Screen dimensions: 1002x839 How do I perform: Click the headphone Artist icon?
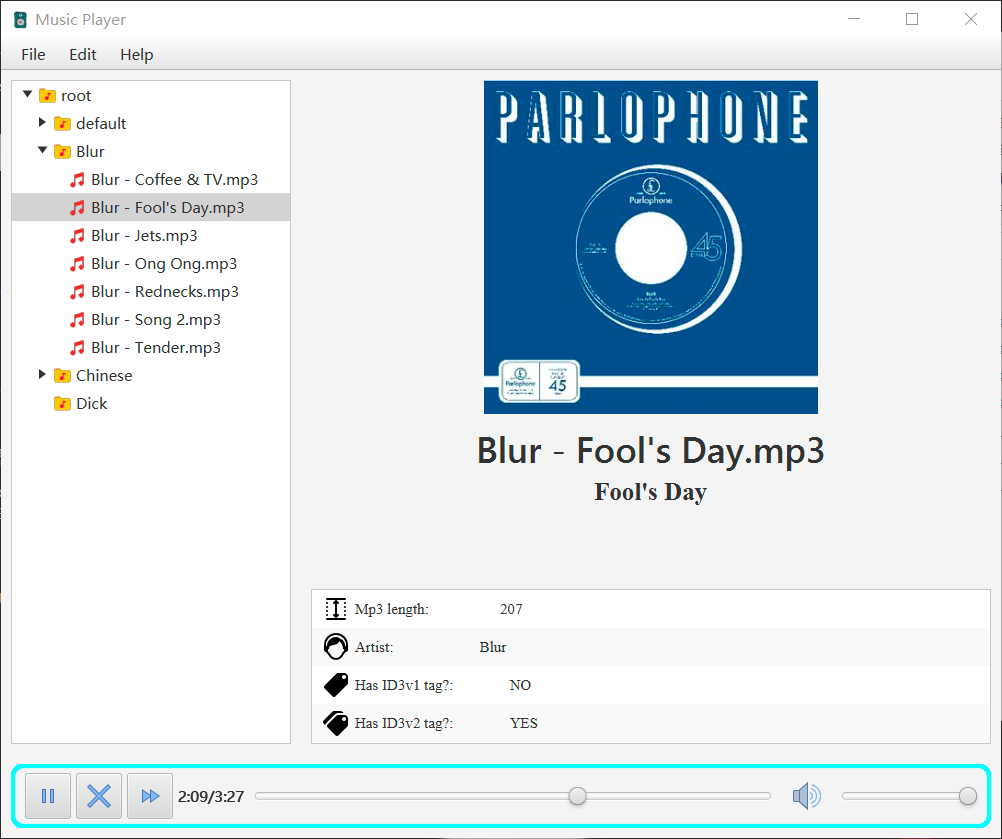pos(336,647)
